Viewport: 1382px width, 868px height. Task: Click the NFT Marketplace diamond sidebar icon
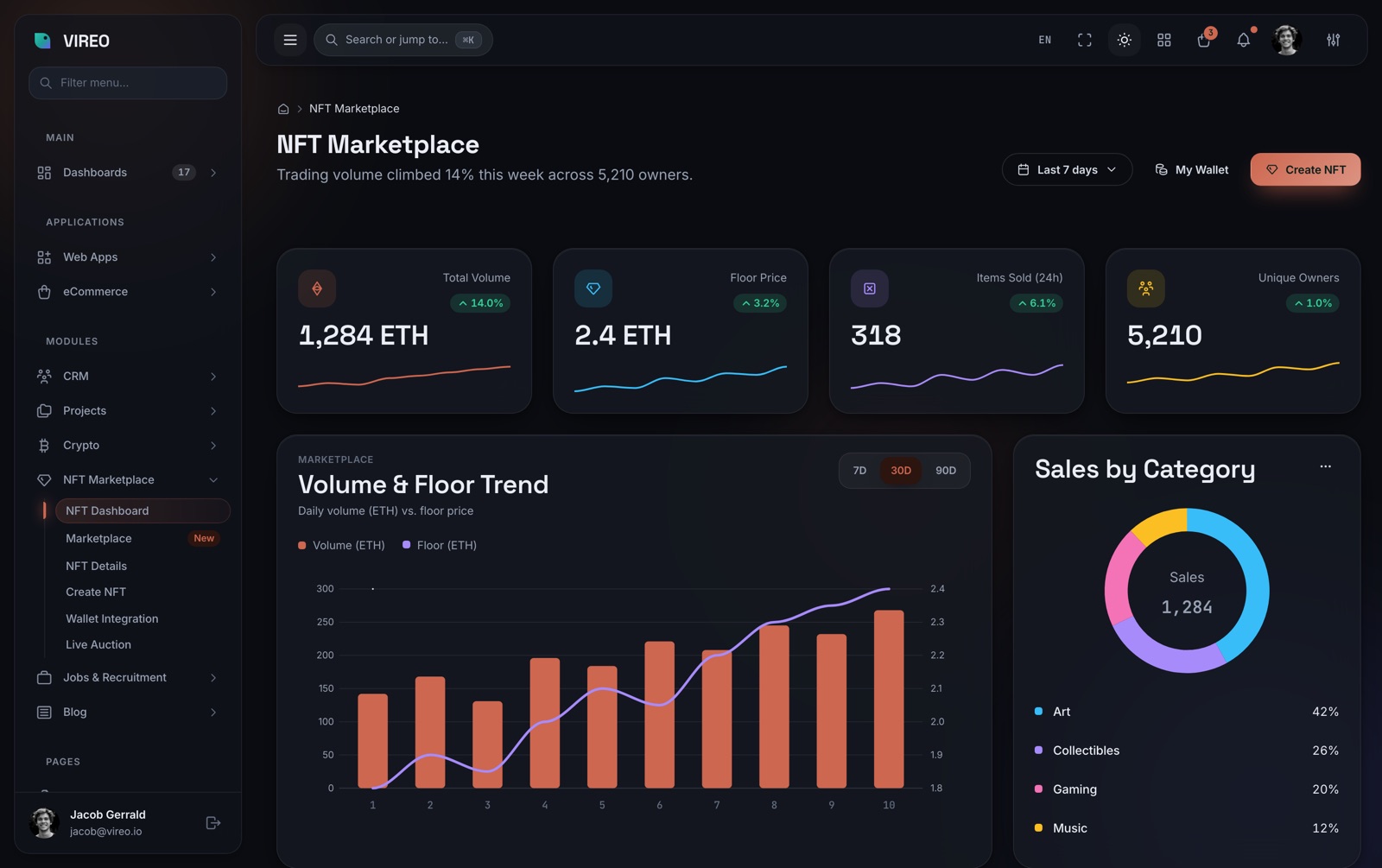tap(44, 480)
